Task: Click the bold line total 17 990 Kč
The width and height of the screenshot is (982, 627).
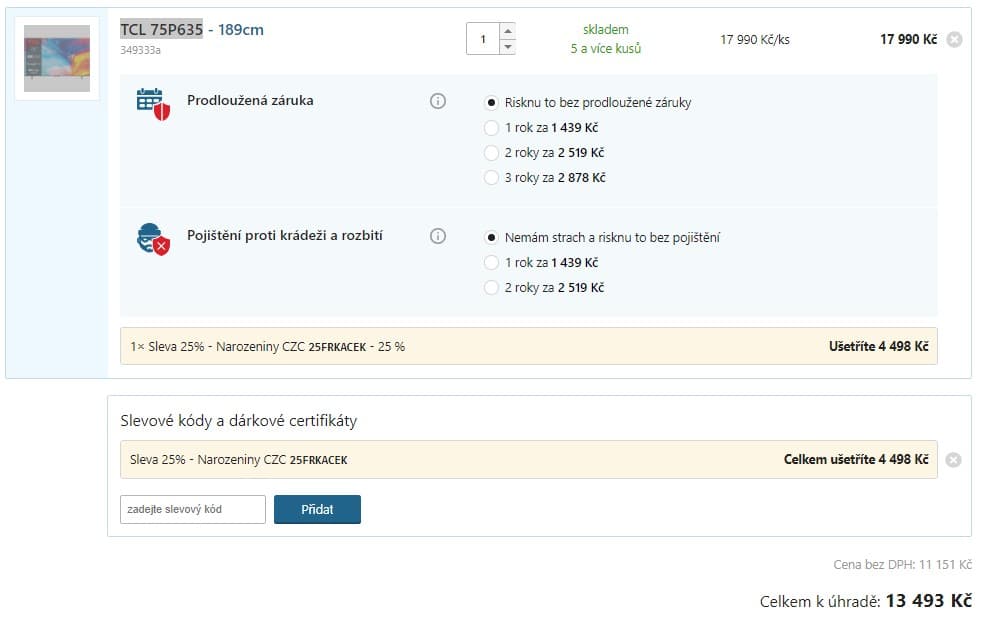Action: pos(908,39)
